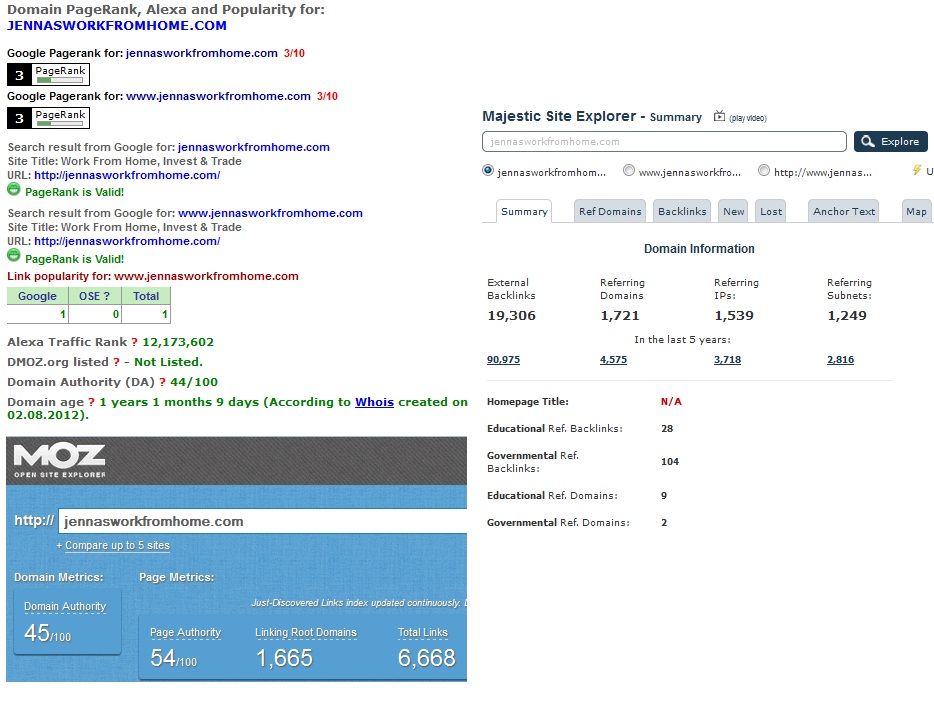Switch to the Backlinks tab
Image resolution: width=934 pixels, height=704 pixels.
point(682,211)
